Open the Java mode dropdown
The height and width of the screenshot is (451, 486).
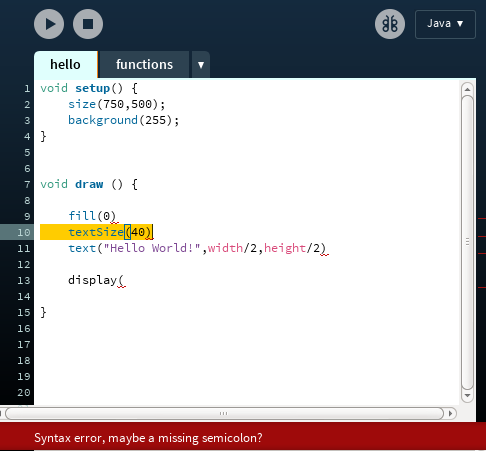[x=445, y=24]
